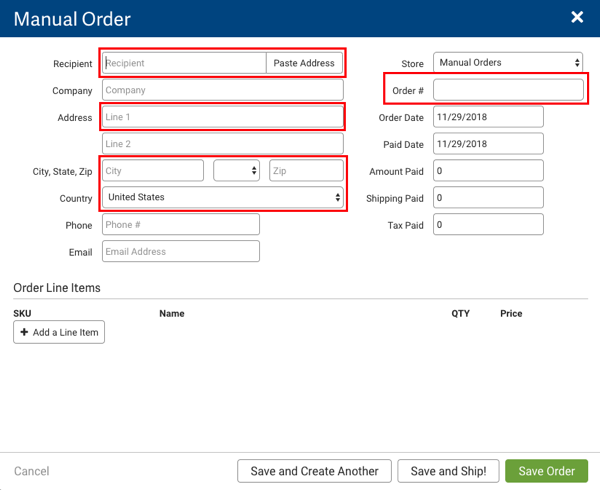Click the Zip code field
Viewport: 600px width, 490px height.
click(x=306, y=171)
